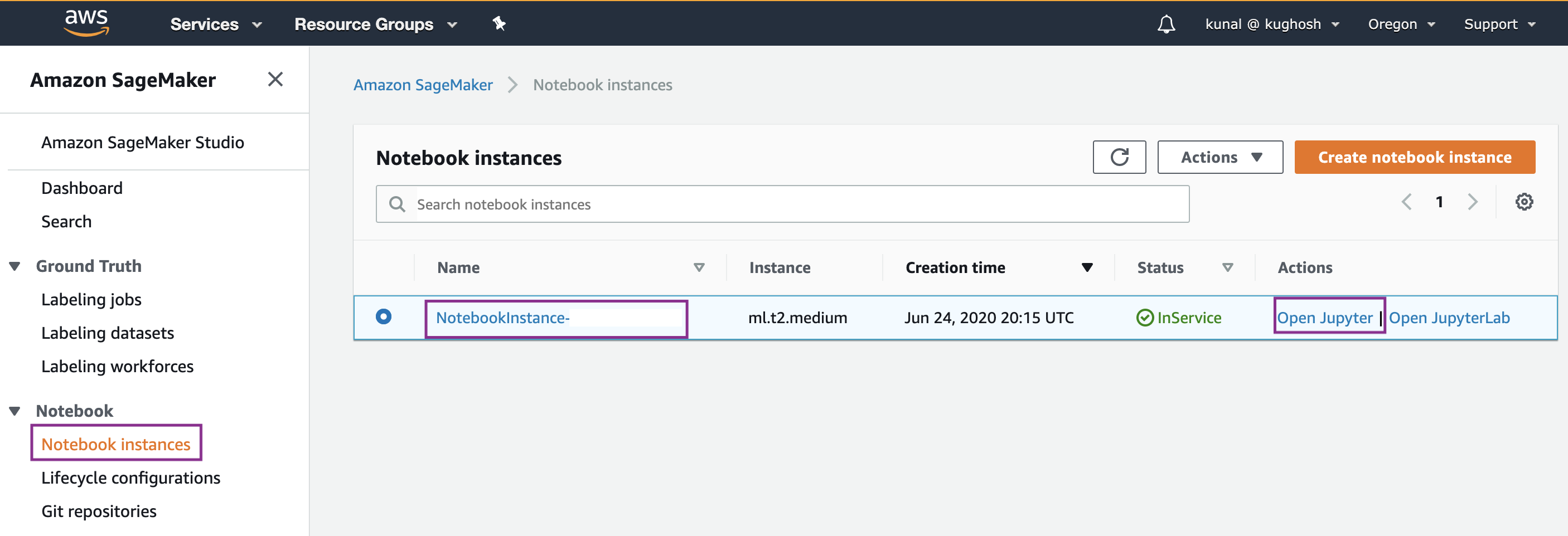Open the Support dropdown menu
Screen dimensions: 1568x536
coord(1499,25)
